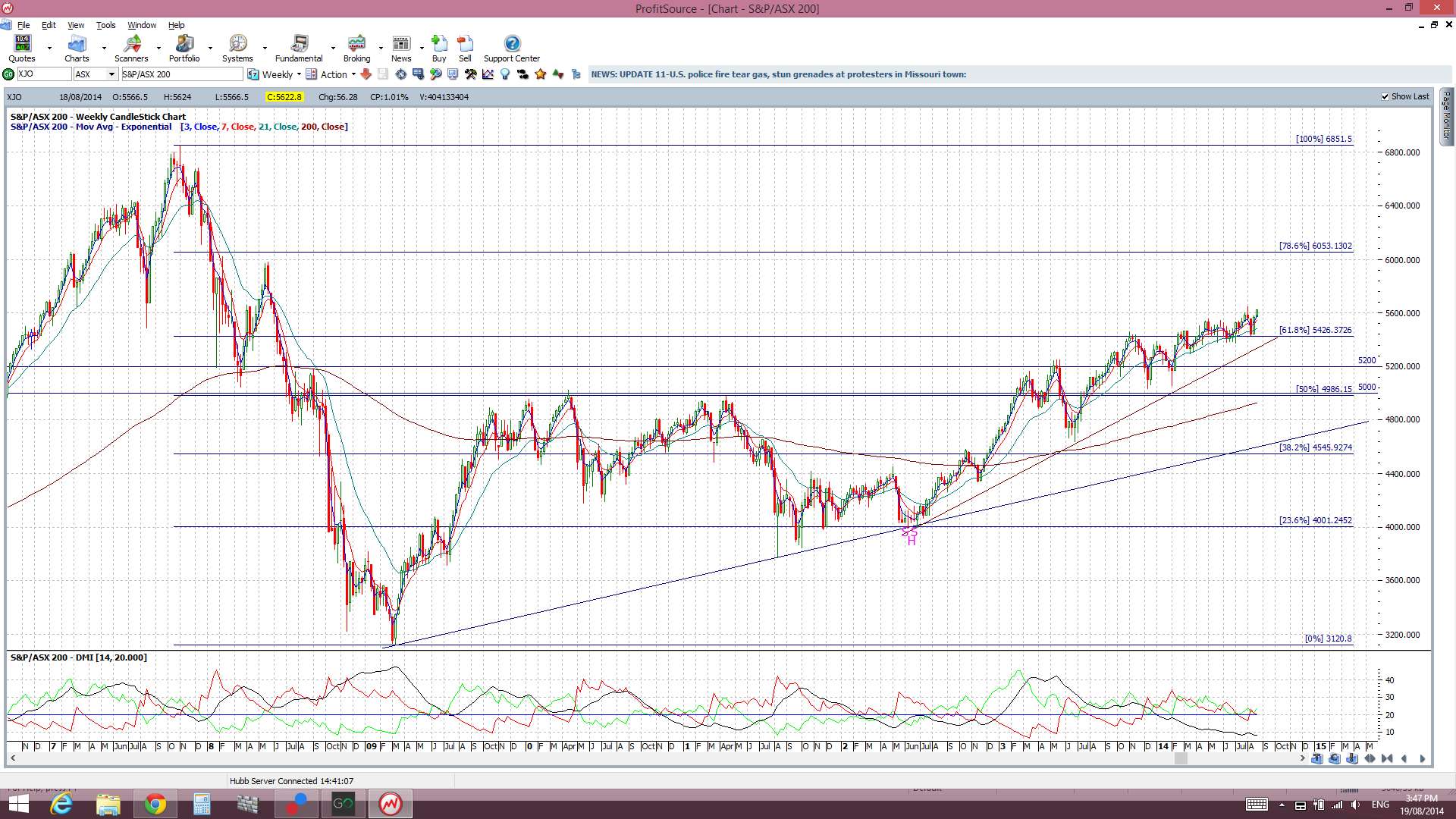Click the compress horizontal arrows icon
1456x819 pixels.
tap(1387, 758)
